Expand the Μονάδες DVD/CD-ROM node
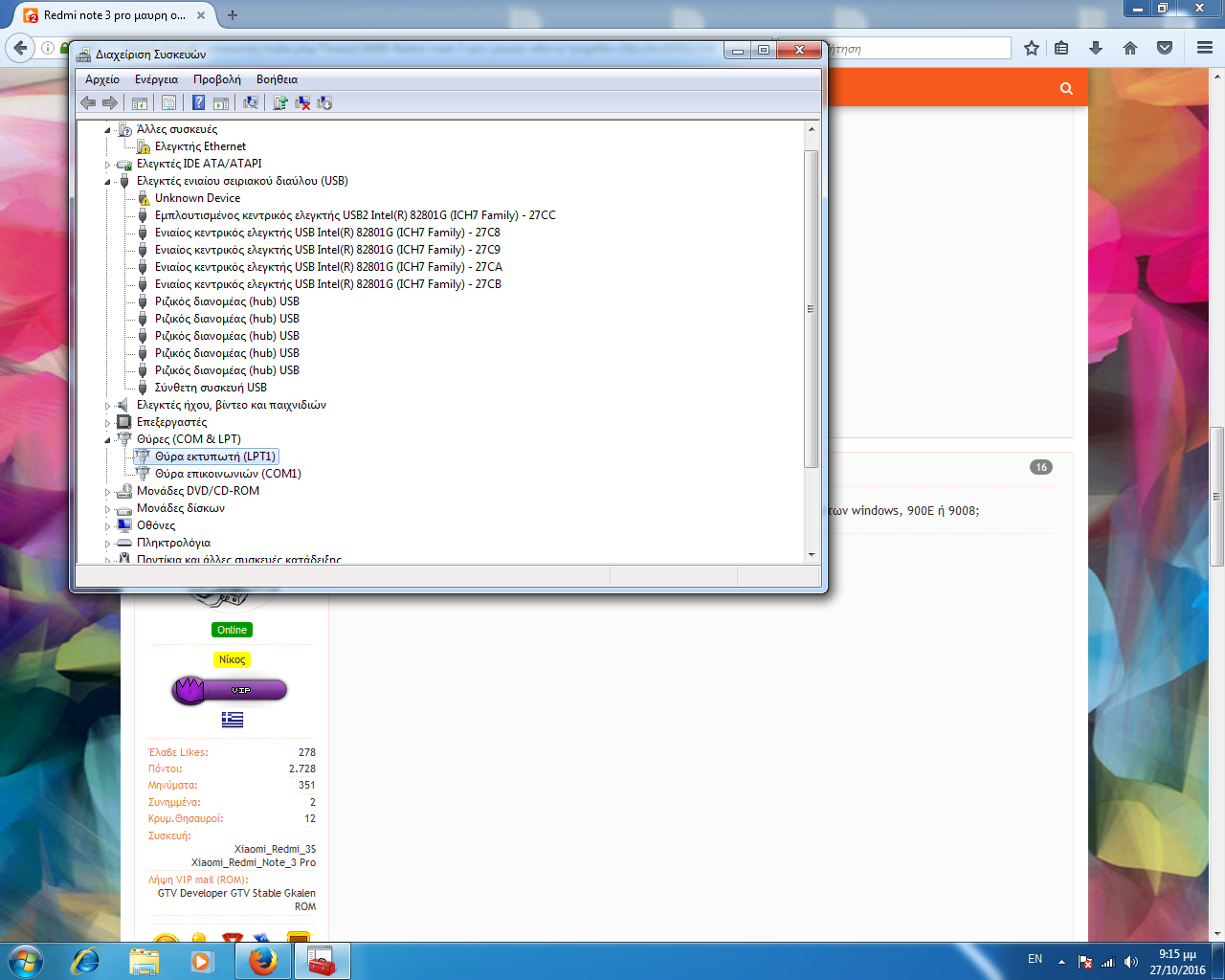This screenshot has width=1225, height=980. 108,492
